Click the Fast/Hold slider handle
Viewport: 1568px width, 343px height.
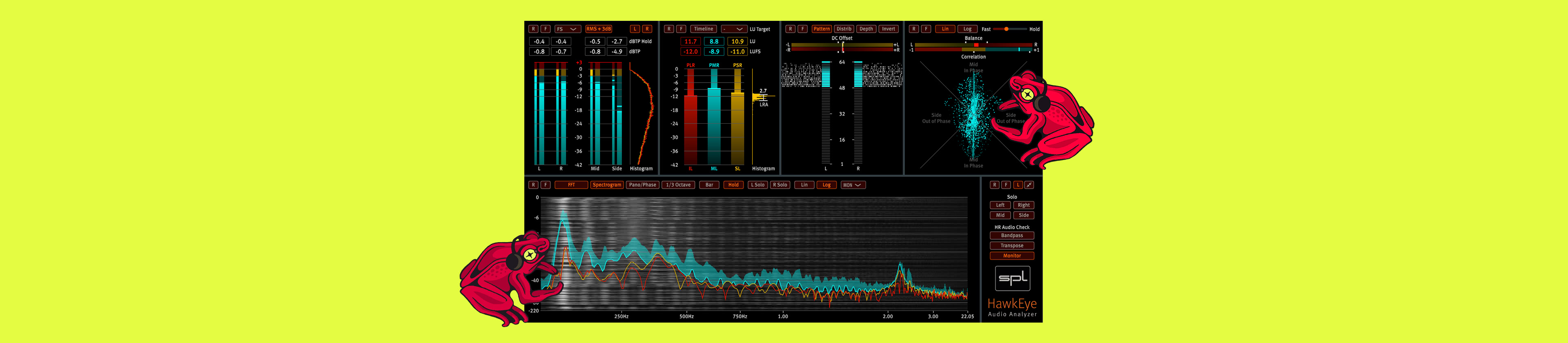tap(1006, 29)
